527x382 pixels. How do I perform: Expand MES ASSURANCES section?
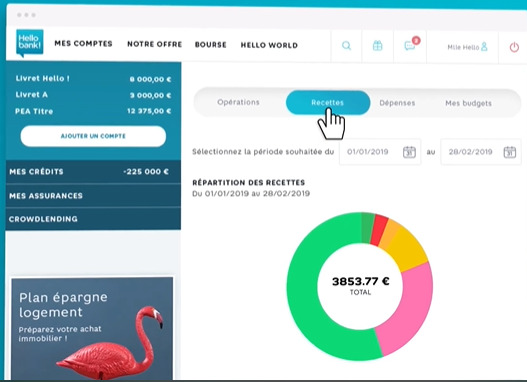pyautogui.click(x=93, y=196)
